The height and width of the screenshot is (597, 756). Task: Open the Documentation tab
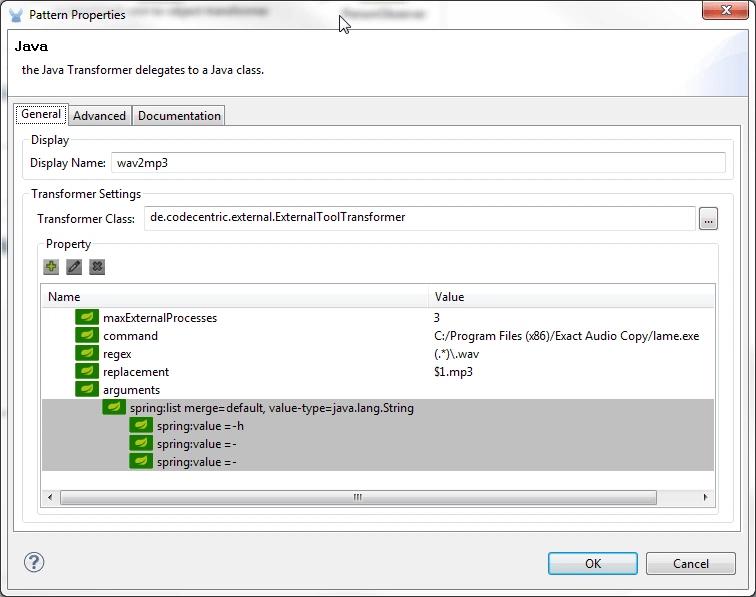point(179,116)
